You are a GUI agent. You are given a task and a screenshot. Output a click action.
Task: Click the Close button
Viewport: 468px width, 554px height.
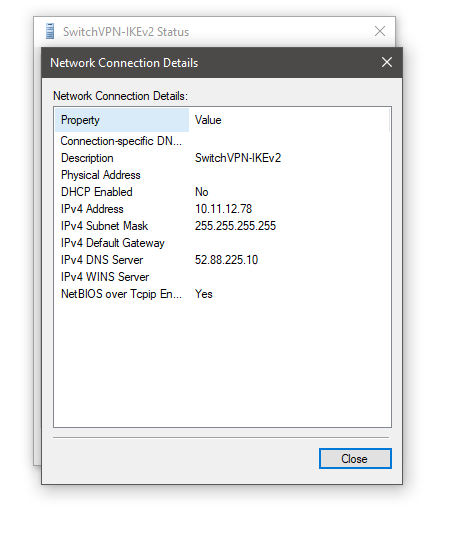pyautogui.click(x=355, y=459)
